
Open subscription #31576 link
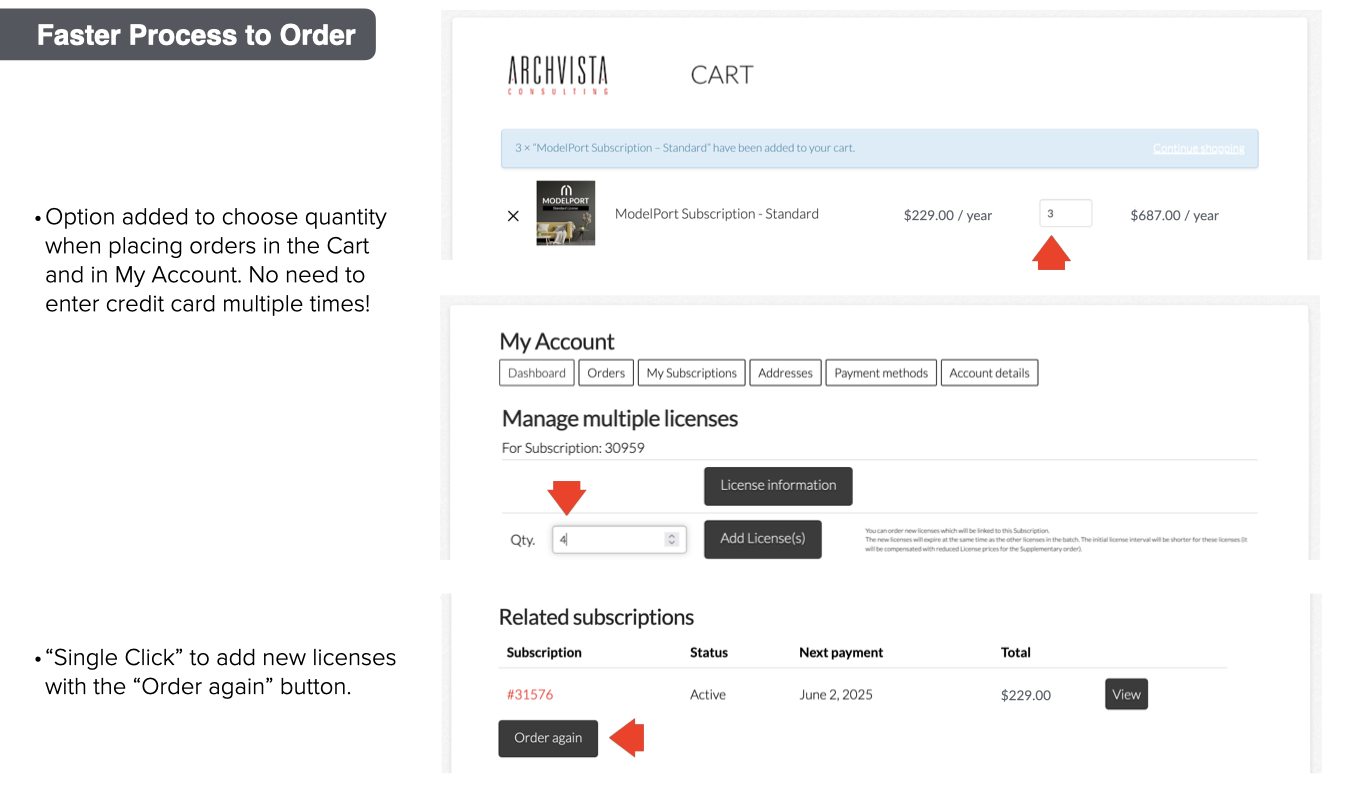pos(530,695)
